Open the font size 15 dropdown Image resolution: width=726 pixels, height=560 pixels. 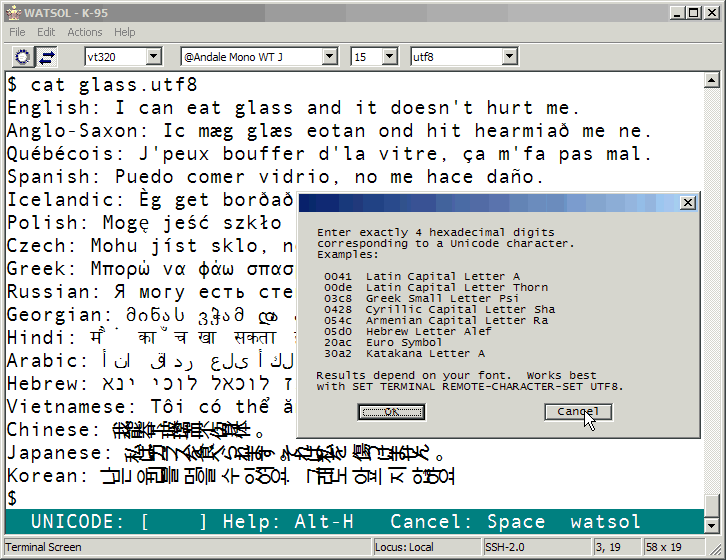point(389,57)
